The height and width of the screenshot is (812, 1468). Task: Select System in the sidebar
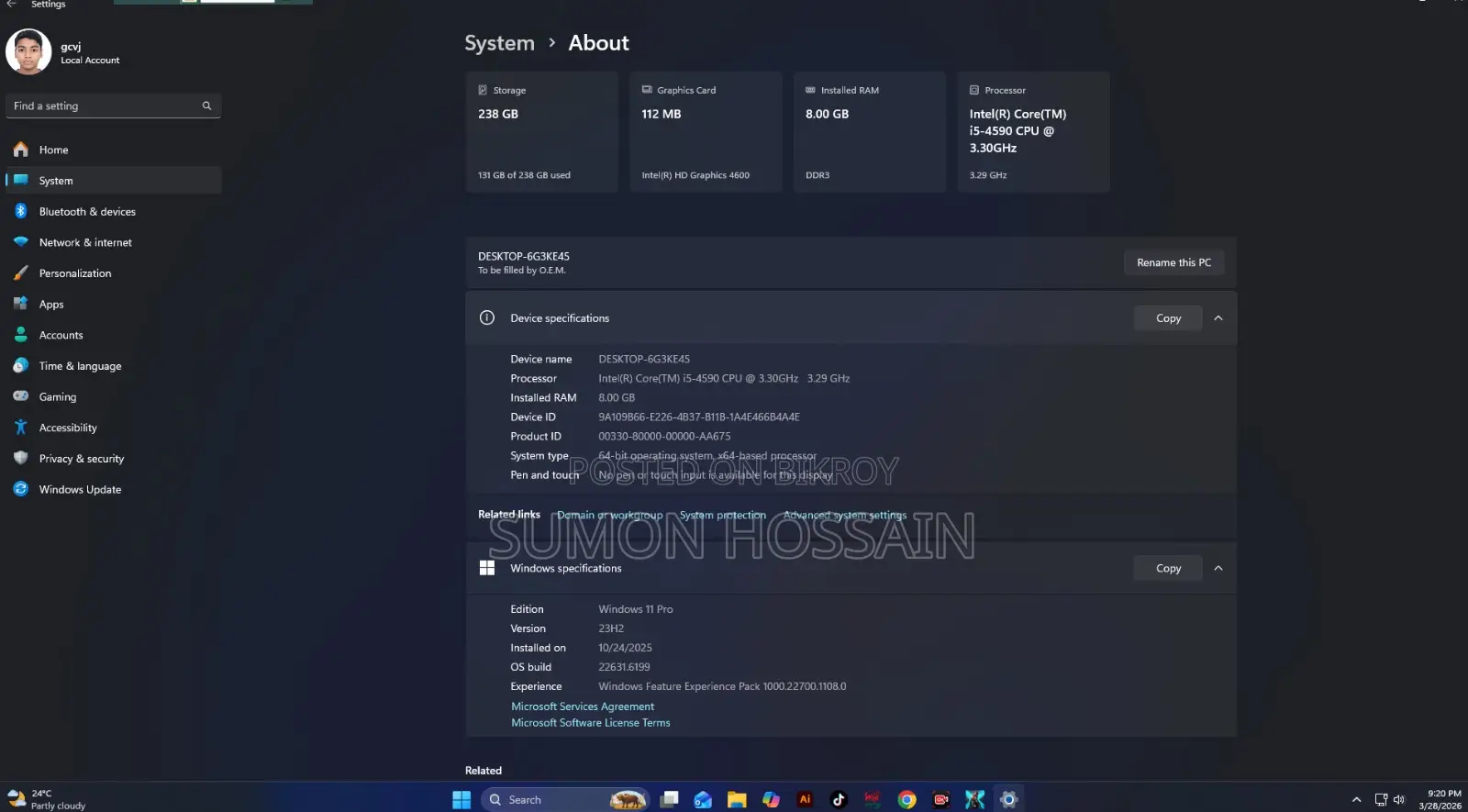(113, 181)
